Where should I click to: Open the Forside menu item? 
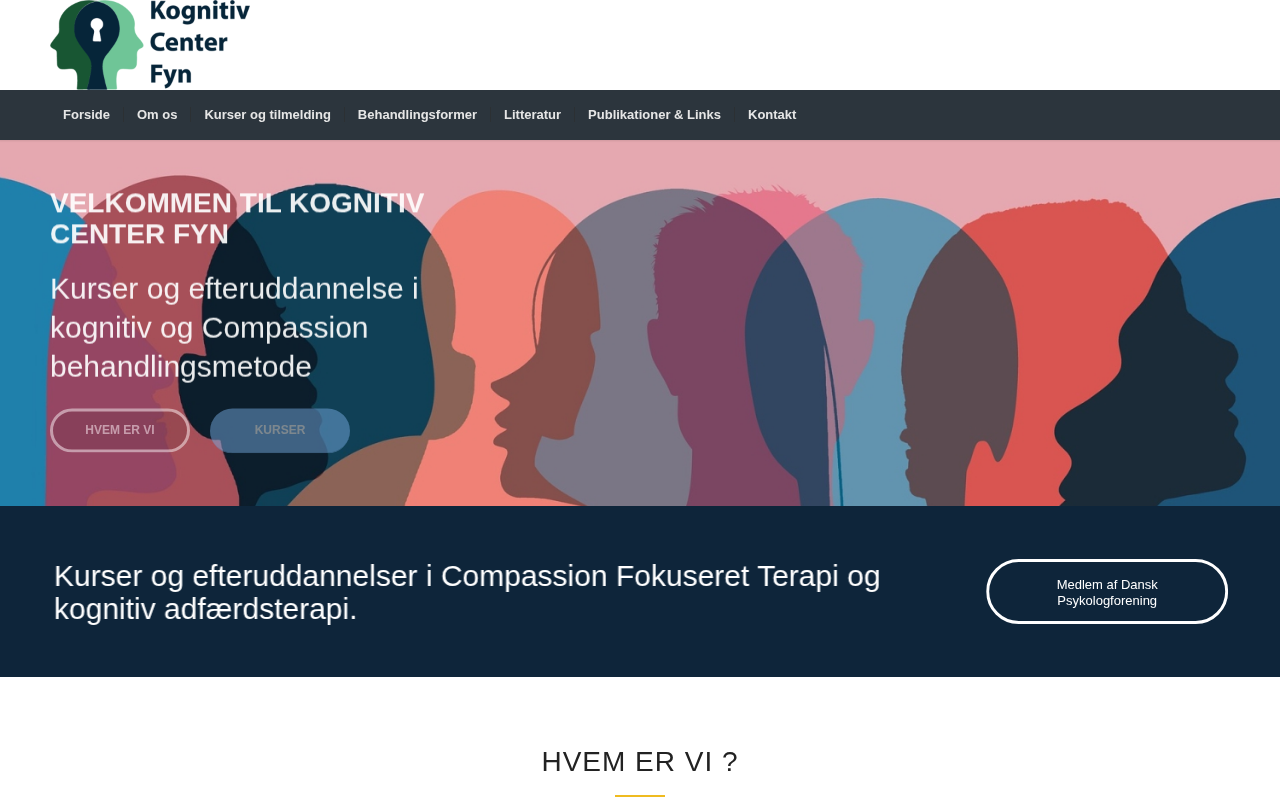pyautogui.click(x=86, y=115)
